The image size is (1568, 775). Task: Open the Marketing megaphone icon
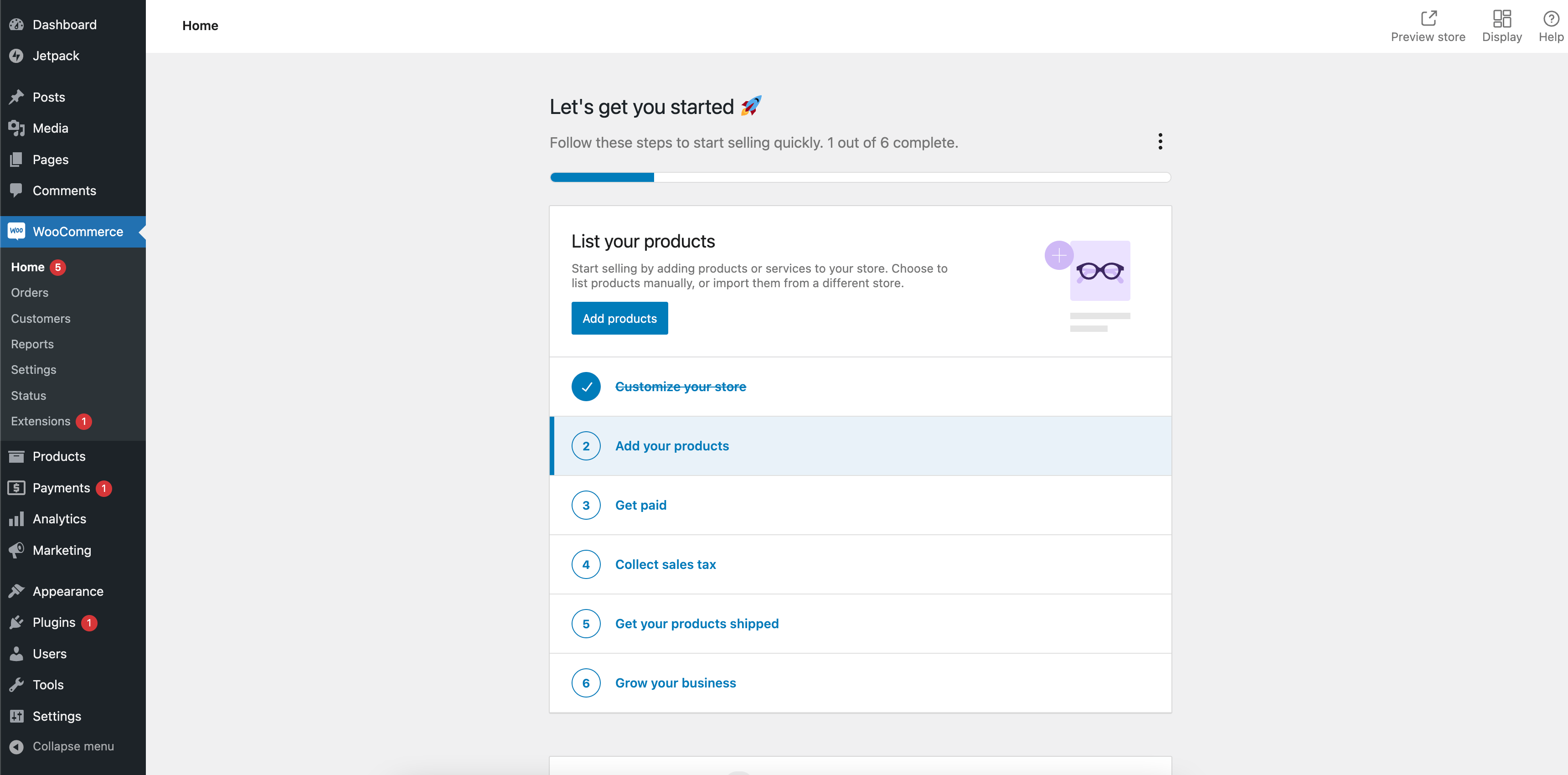[16, 550]
